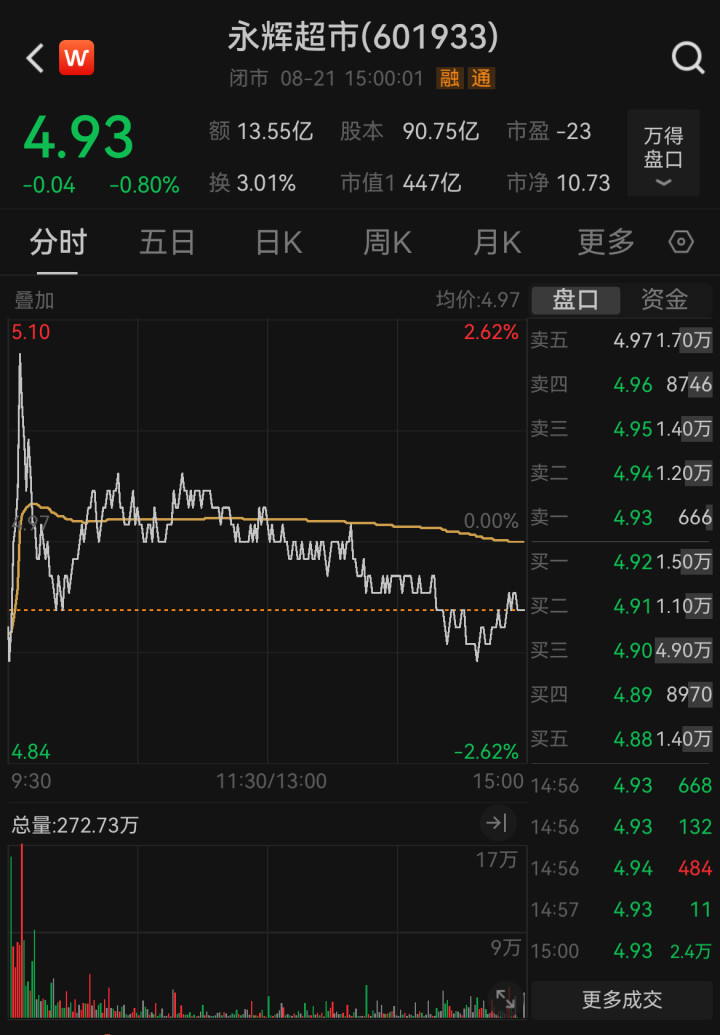Switch to the 日K tab
The width and height of the screenshot is (720, 1035).
pos(278,242)
